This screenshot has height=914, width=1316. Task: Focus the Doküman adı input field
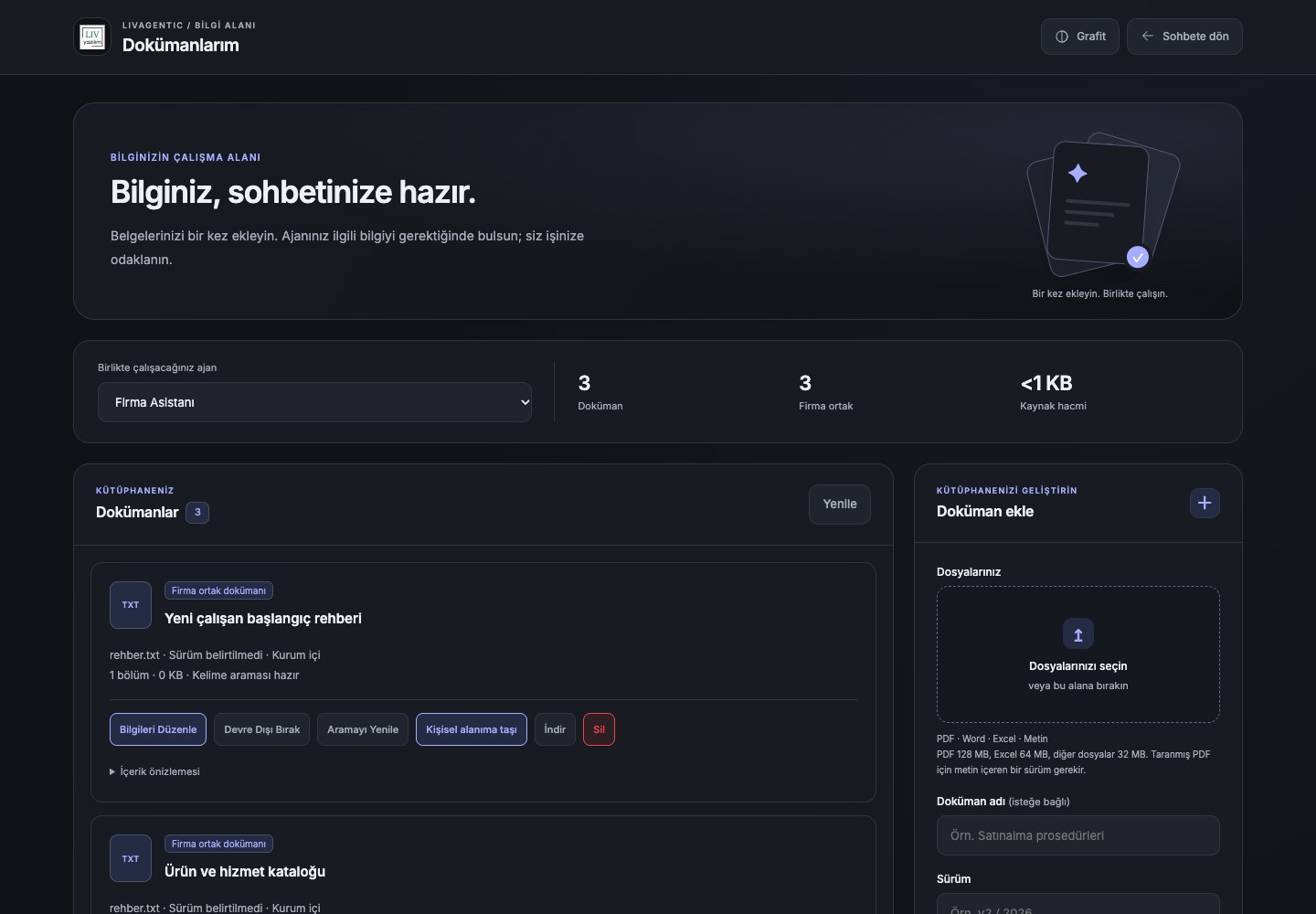pos(1078,835)
